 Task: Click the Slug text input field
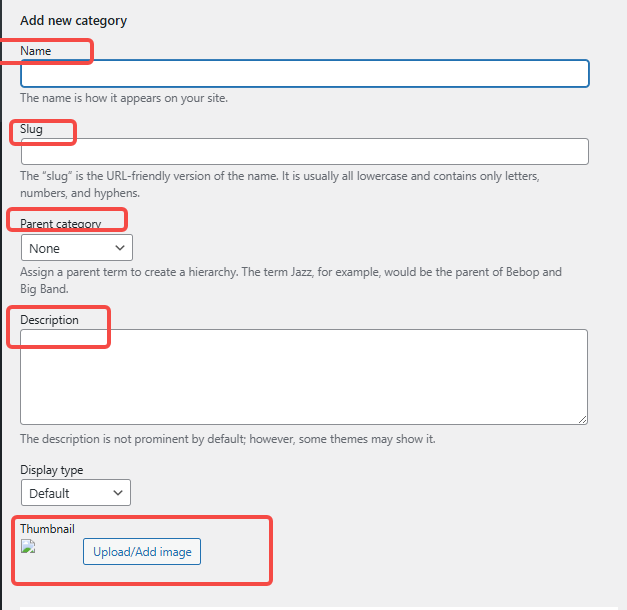tap(304, 151)
